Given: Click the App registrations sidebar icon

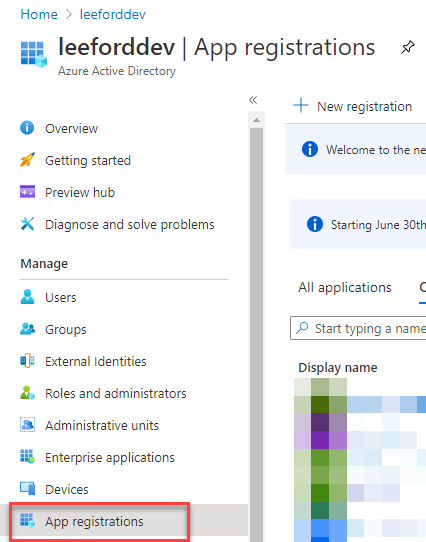Looking at the screenshot, I should (x=27, y=520).
